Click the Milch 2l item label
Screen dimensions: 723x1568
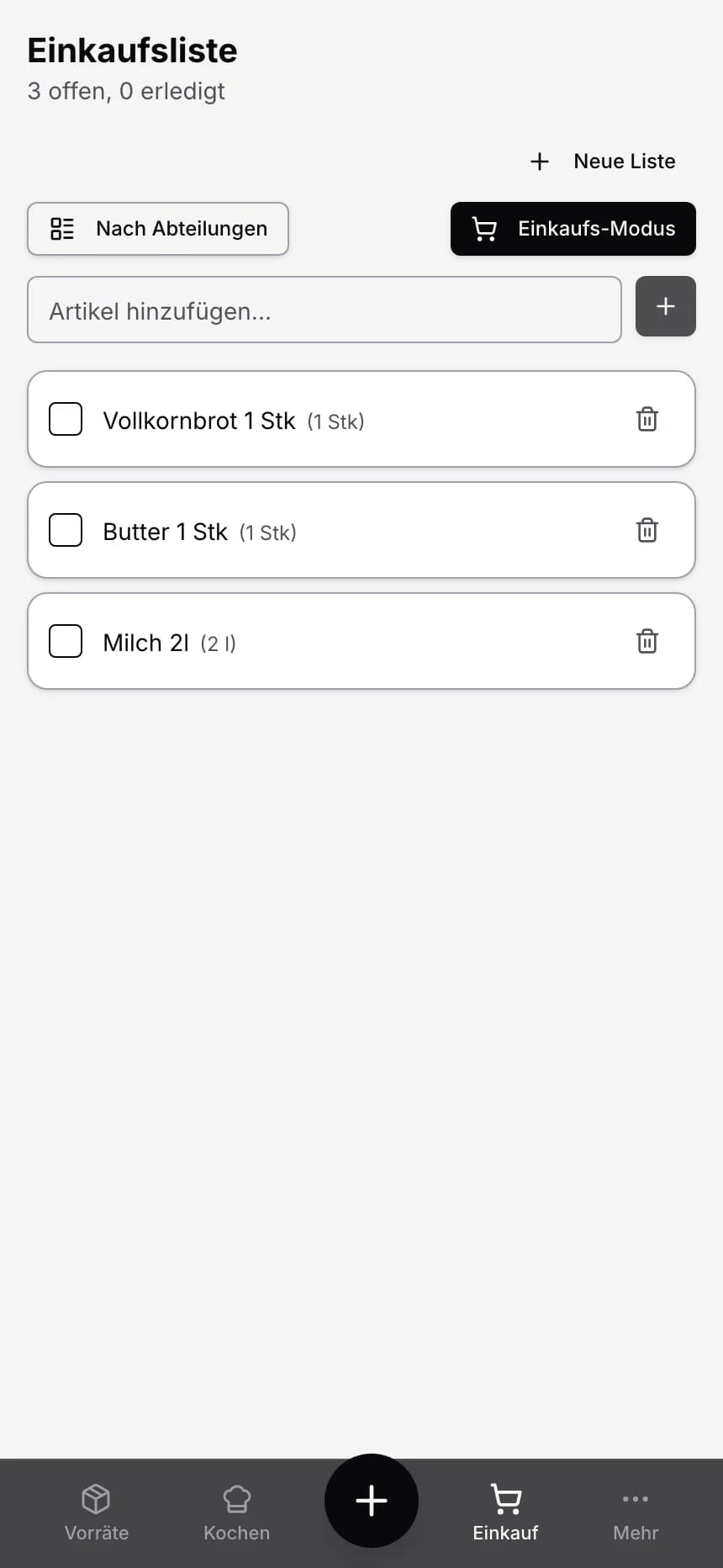point(145,643)
